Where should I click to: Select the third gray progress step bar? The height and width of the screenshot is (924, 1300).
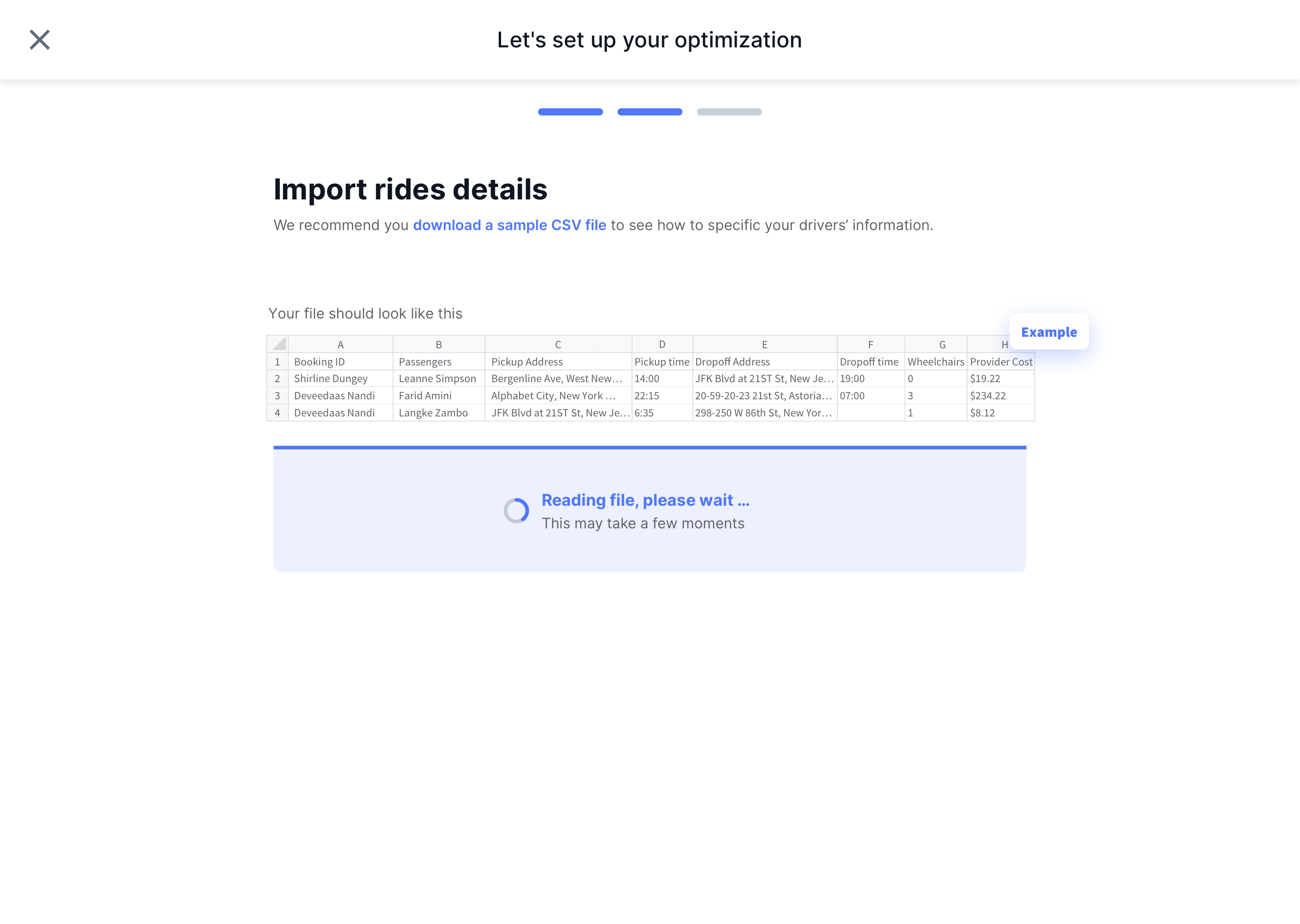[x=729, y=112]
